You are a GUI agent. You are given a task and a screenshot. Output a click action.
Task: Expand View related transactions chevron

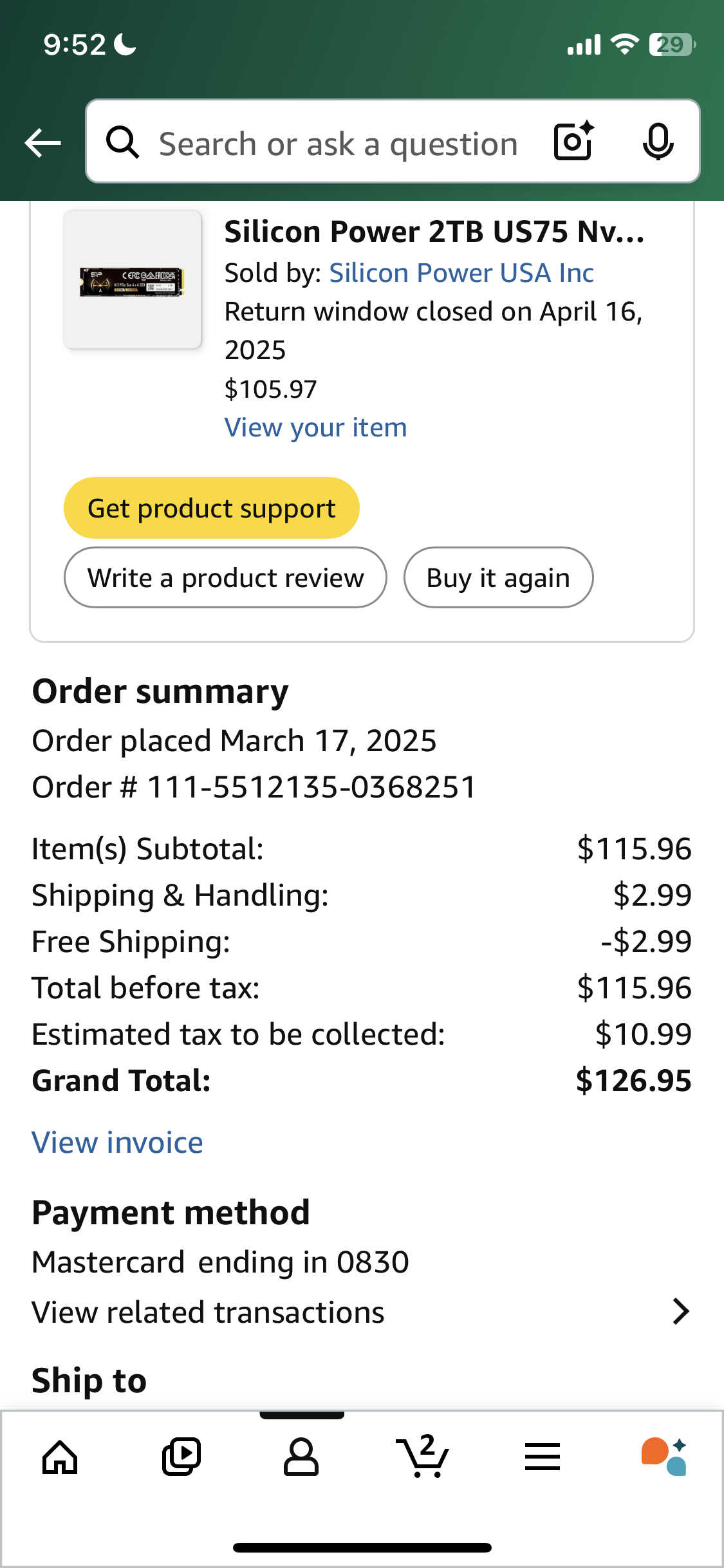[x=680, y=1312]
